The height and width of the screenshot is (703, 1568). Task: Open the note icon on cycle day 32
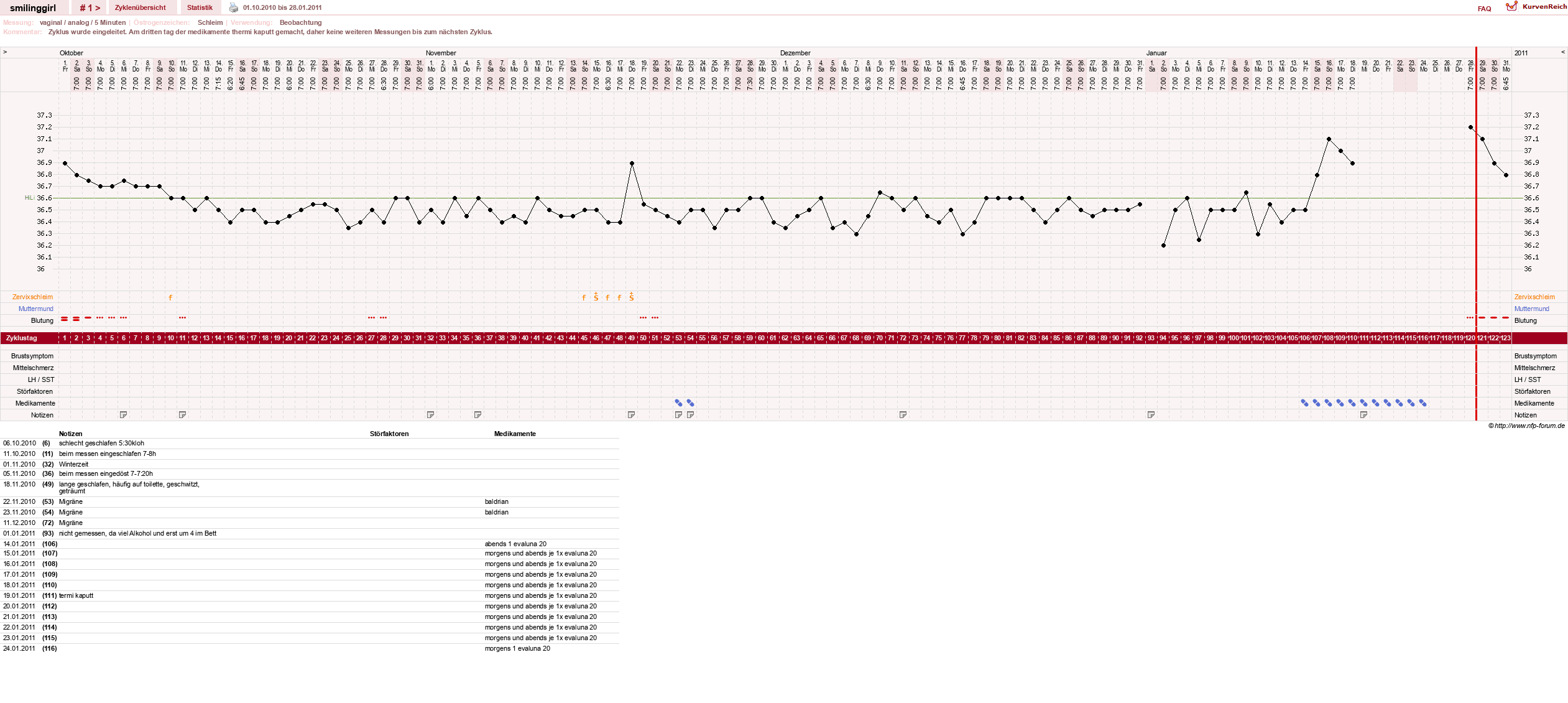(430, 415)
